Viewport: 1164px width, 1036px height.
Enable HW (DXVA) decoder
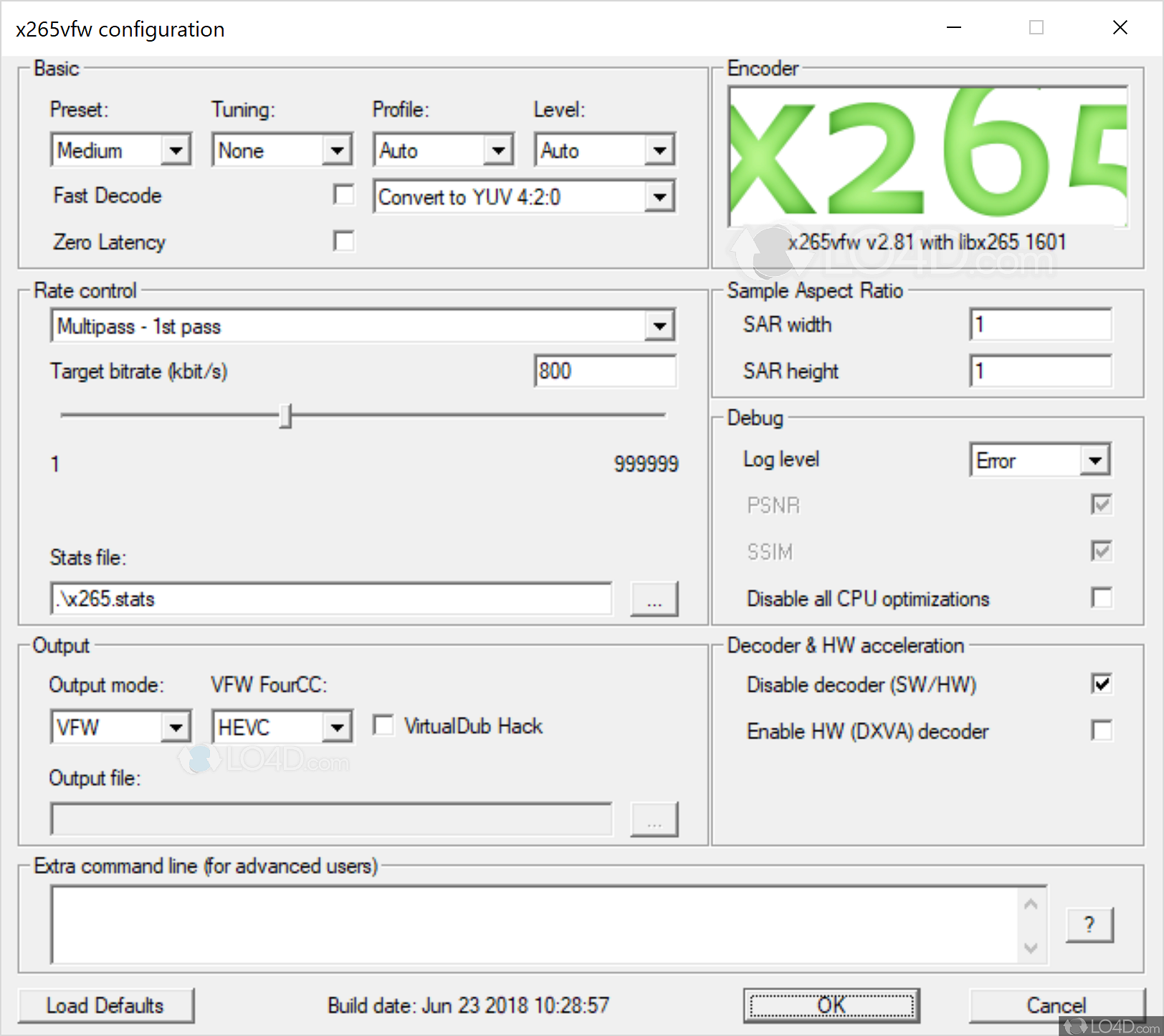tap(1102, 731)
